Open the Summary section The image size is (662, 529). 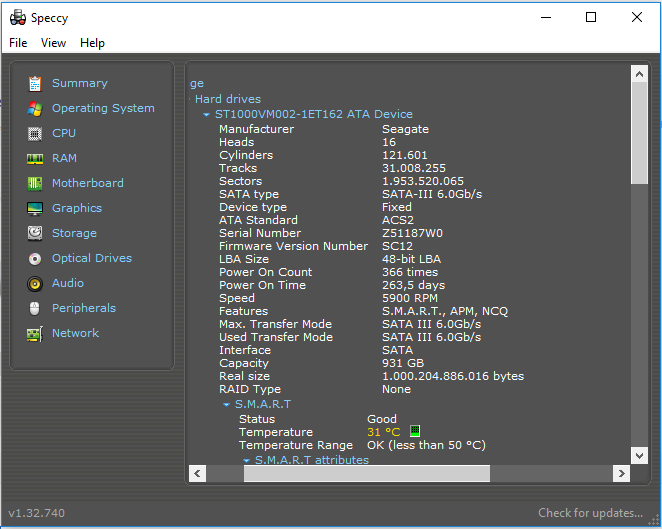[80, 83]
